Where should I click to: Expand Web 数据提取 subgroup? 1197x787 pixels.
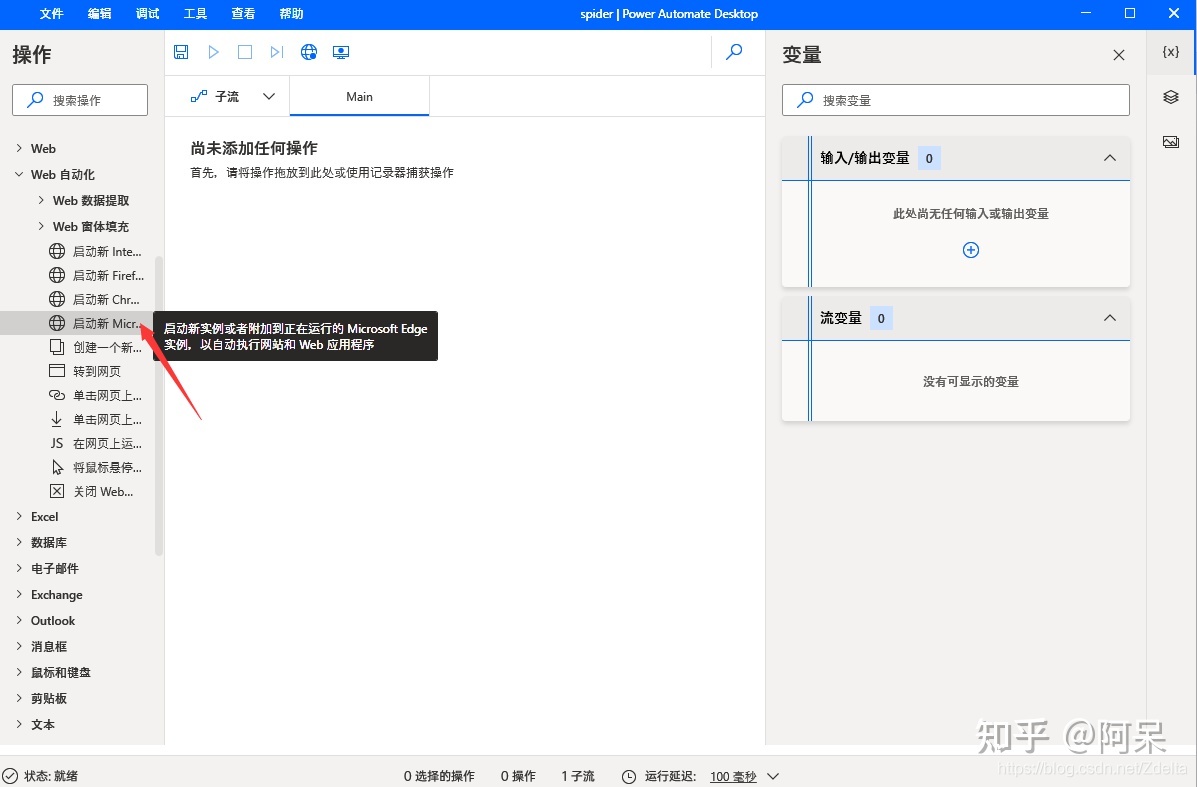point(41,200)
